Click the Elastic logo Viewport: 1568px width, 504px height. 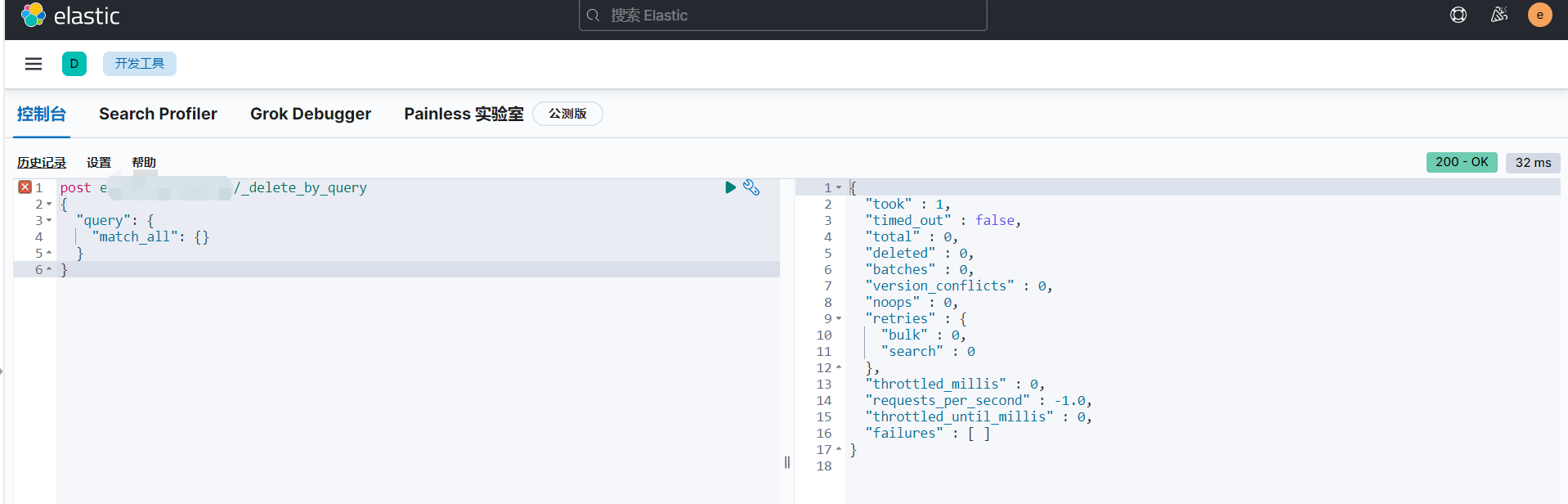click(70, 16)
